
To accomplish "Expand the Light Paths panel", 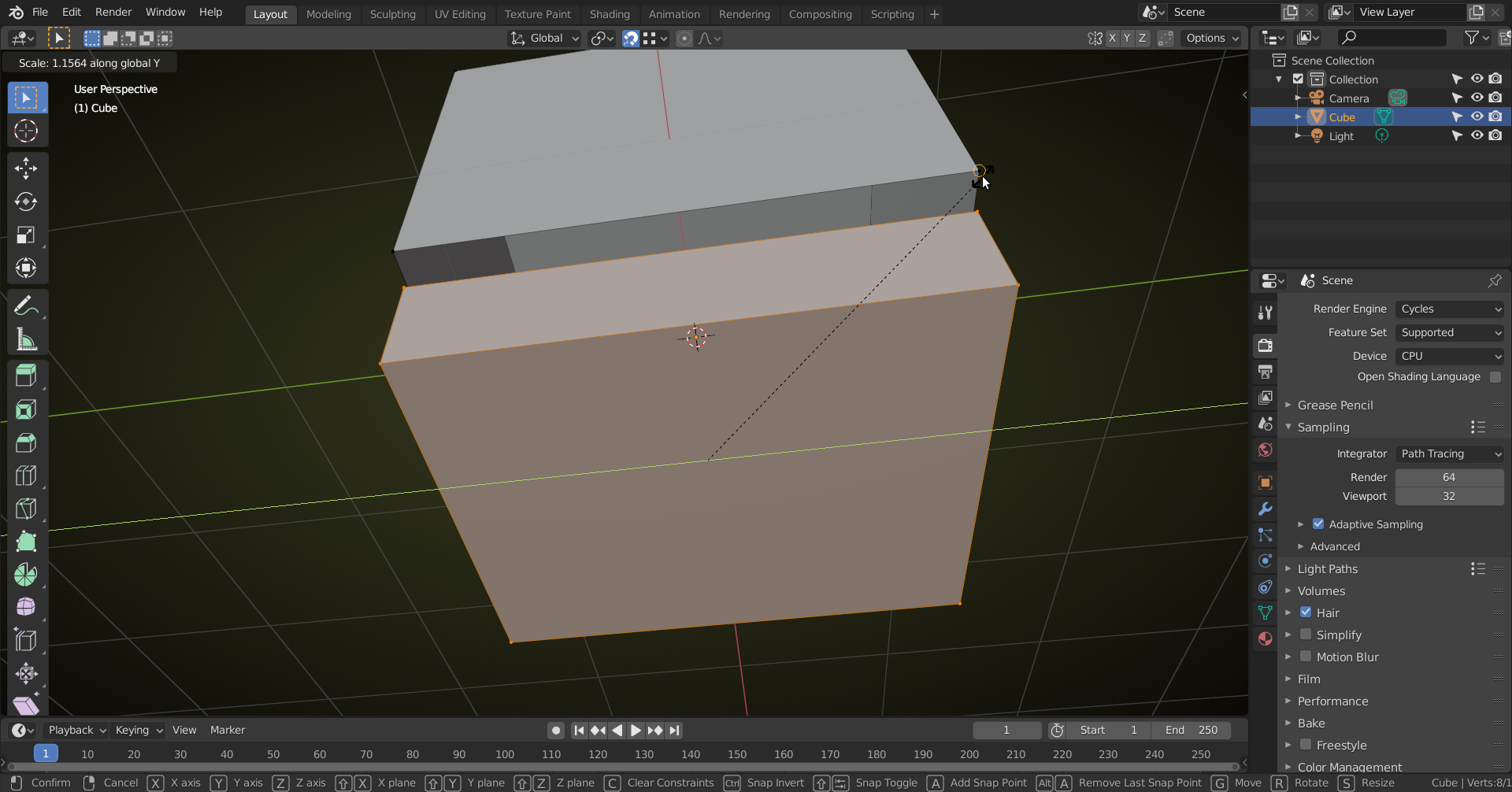I will coord(1328,569).
